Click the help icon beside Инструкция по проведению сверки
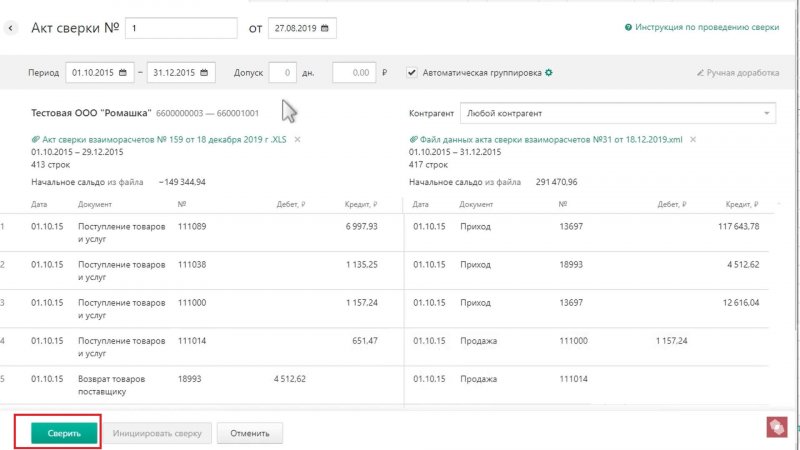Image resolution: width=800 pixels, height=450 pixels. click(x=628, y=28)
